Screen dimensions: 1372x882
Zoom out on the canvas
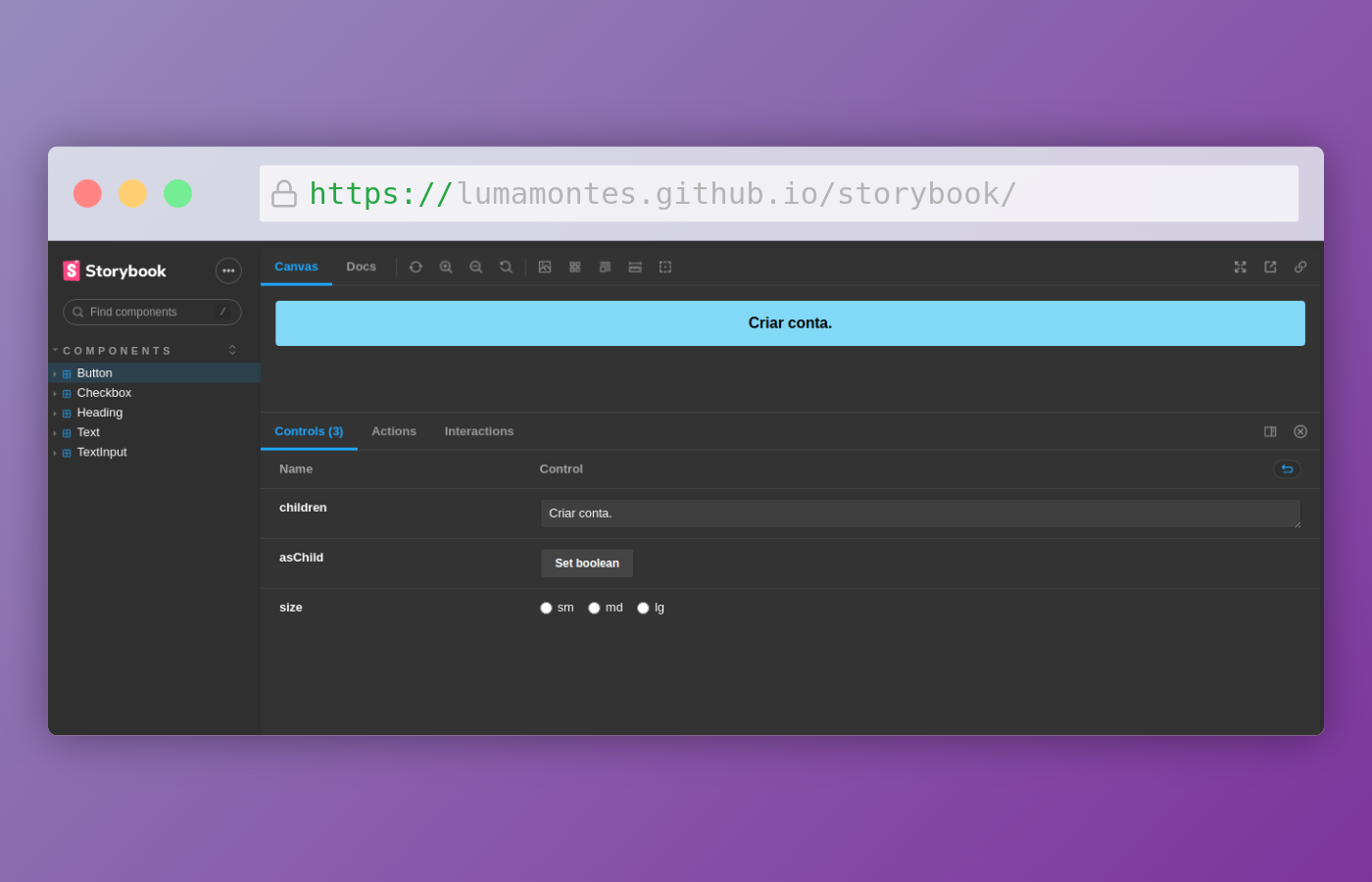click(x=476, y=267)
